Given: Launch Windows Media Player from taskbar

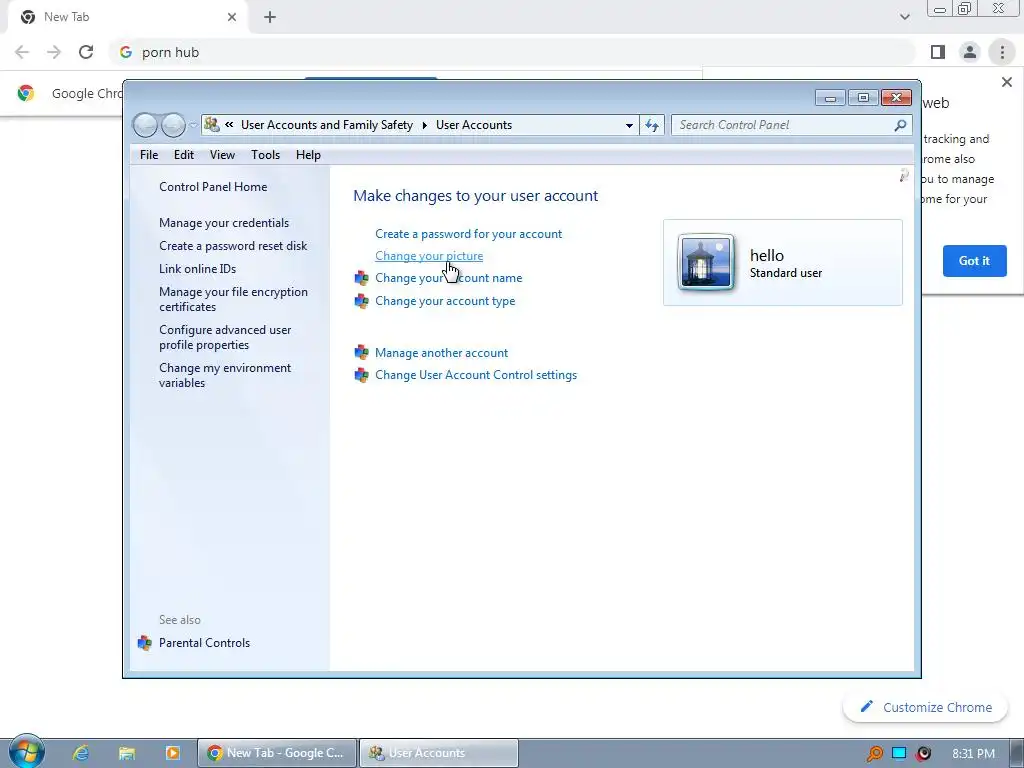Looking at the screenshot, I should tap(172, 753).
